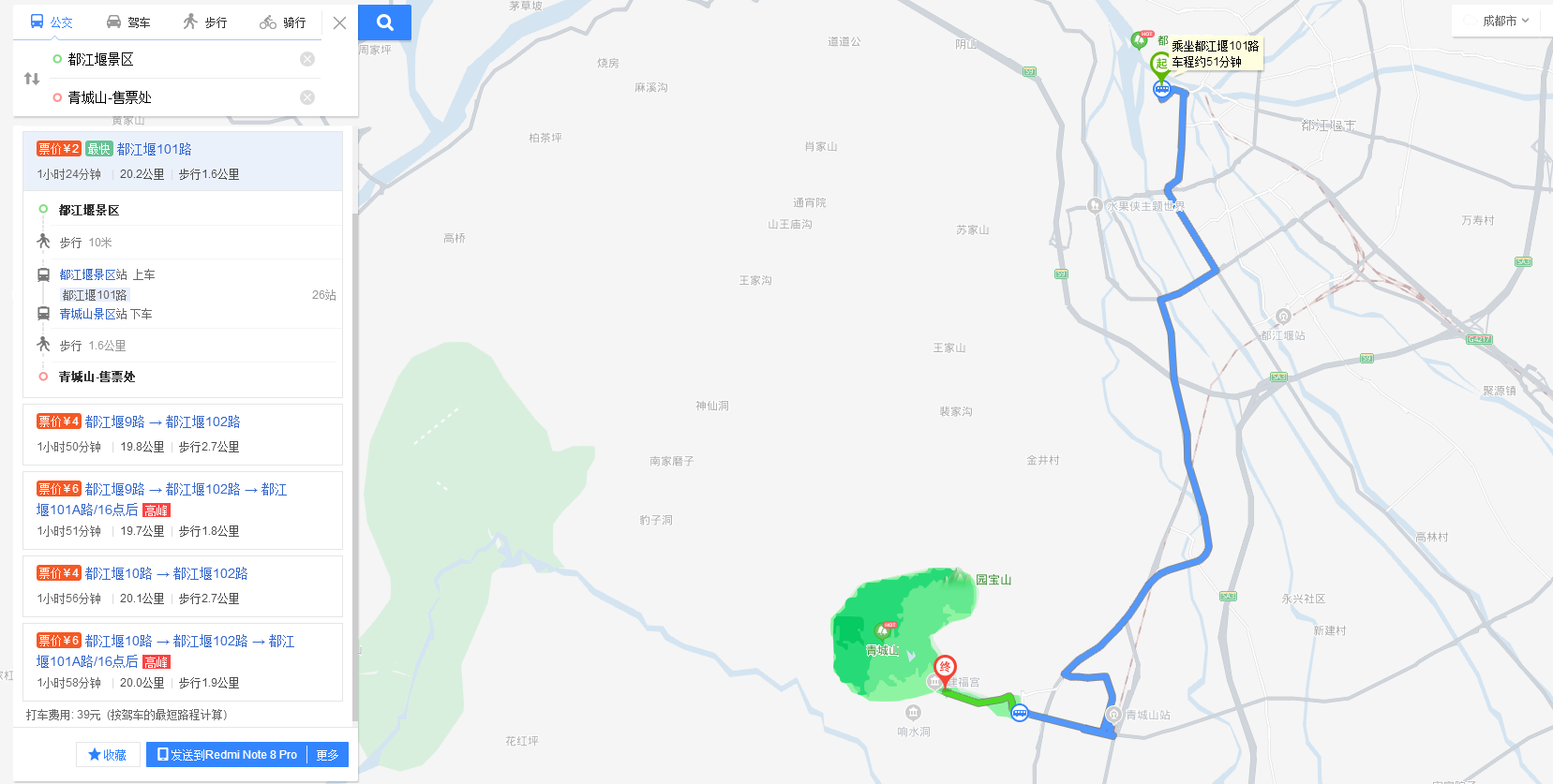Click the green 起 start marker
The width and height of the screenshot is (1553, 784).
coord(1160,64)
